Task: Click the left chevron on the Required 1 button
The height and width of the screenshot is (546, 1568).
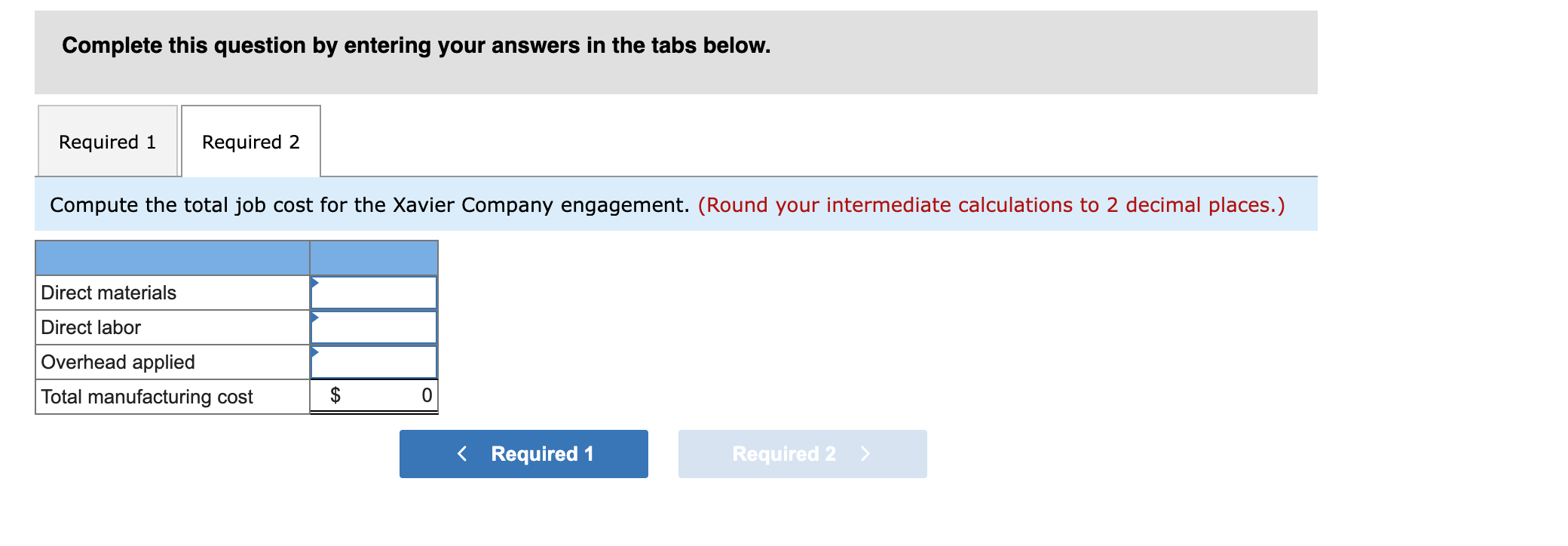Action: pyautogui.click(x=462, y=453)
